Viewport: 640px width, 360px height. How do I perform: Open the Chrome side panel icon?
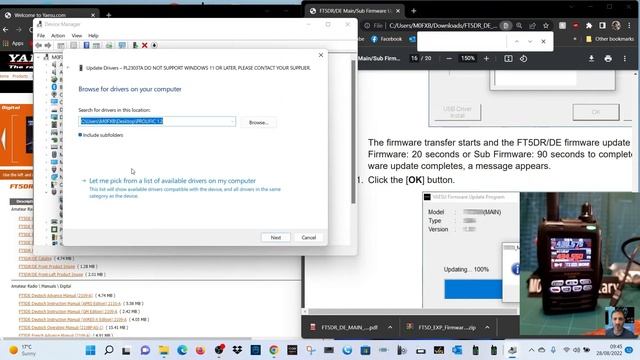click(602, 26)
